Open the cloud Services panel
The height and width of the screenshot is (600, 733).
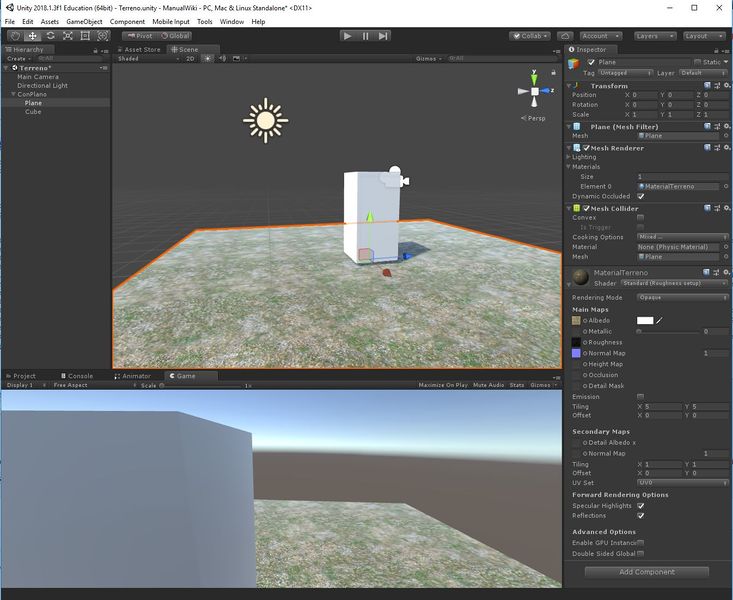(x=565, y=36)
